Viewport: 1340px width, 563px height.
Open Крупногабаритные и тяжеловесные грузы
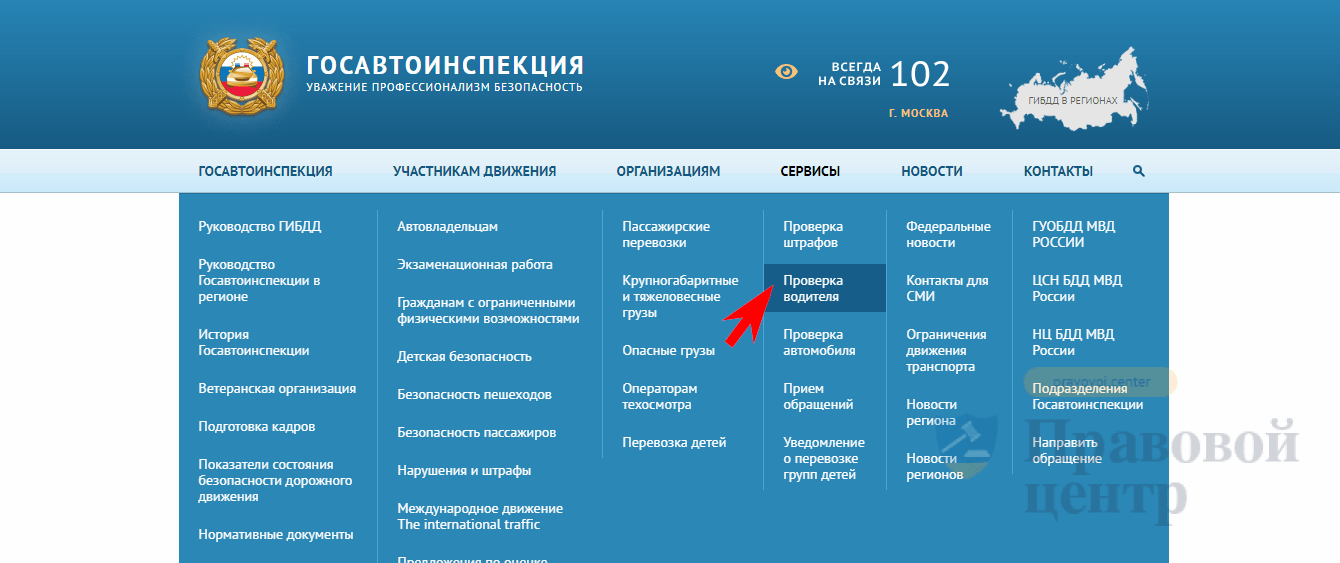click(x=680, y=297)
